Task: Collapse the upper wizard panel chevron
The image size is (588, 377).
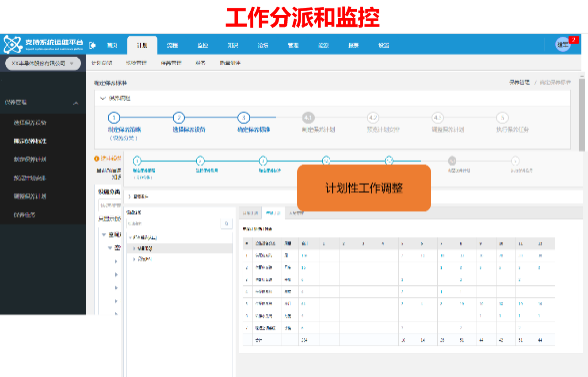Action: 102,98
